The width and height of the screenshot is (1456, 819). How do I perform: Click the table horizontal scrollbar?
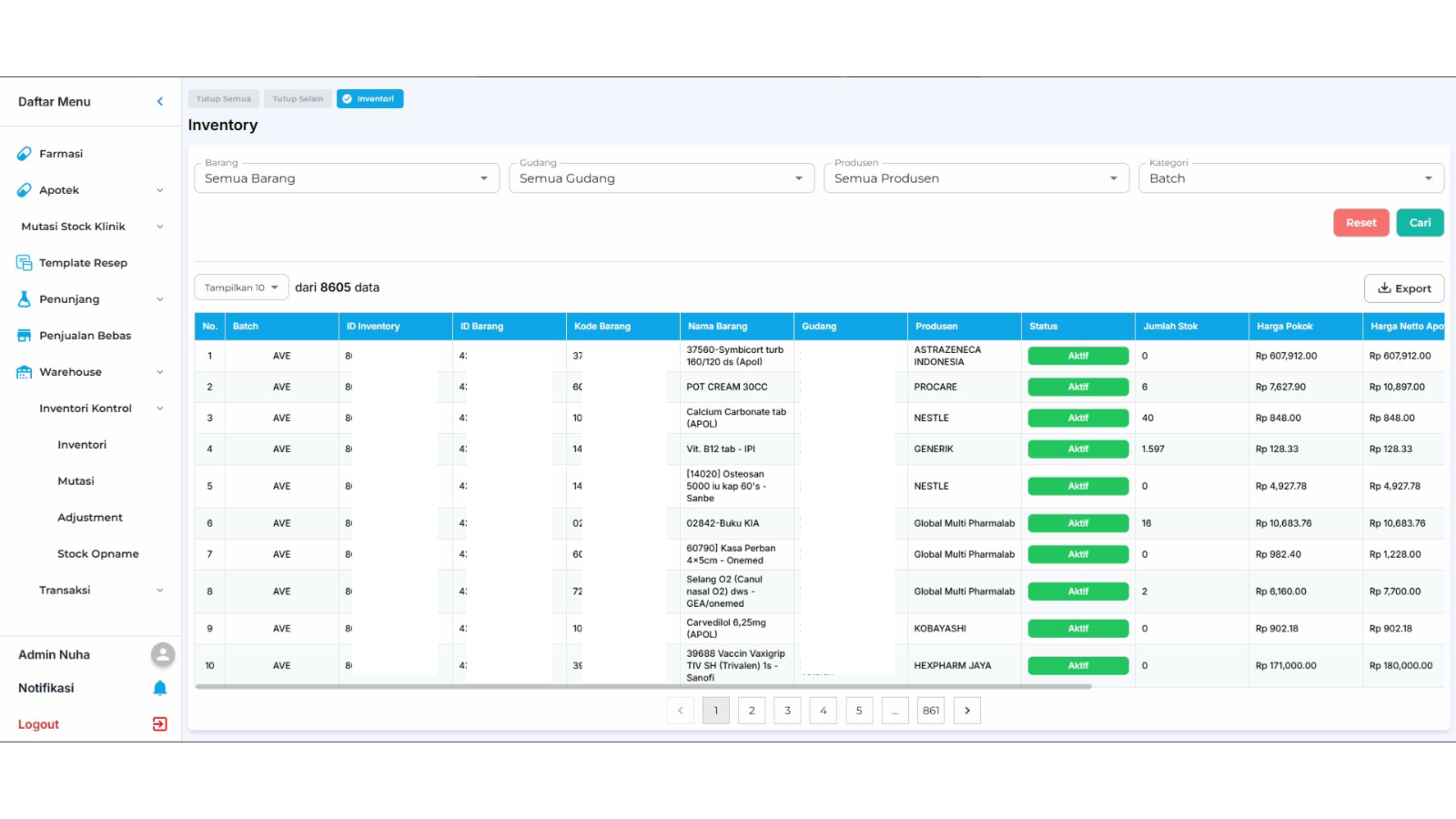(642, 687)
